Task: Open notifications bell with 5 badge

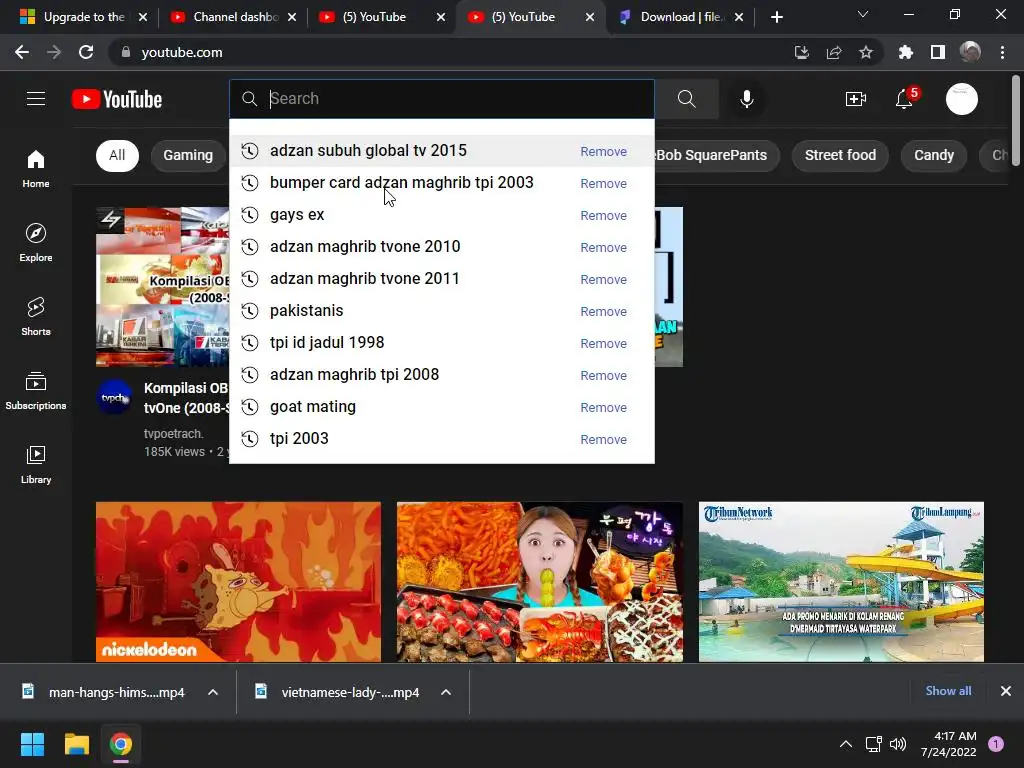Action: coord(905,99)
